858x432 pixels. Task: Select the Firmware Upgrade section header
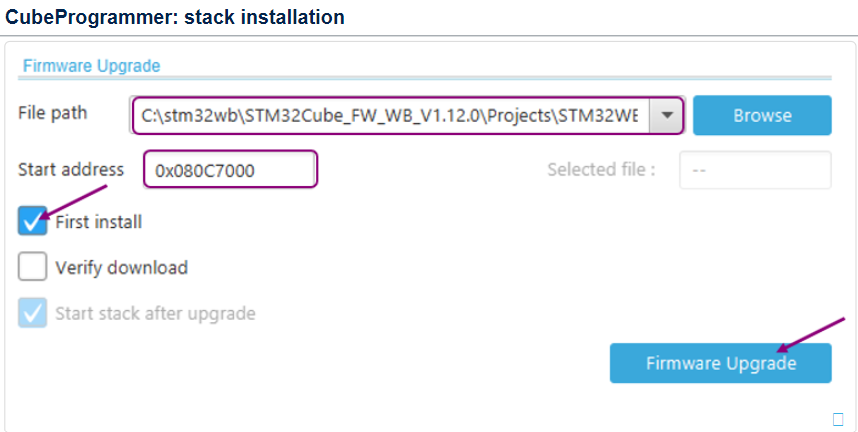(x=91, y=66)
